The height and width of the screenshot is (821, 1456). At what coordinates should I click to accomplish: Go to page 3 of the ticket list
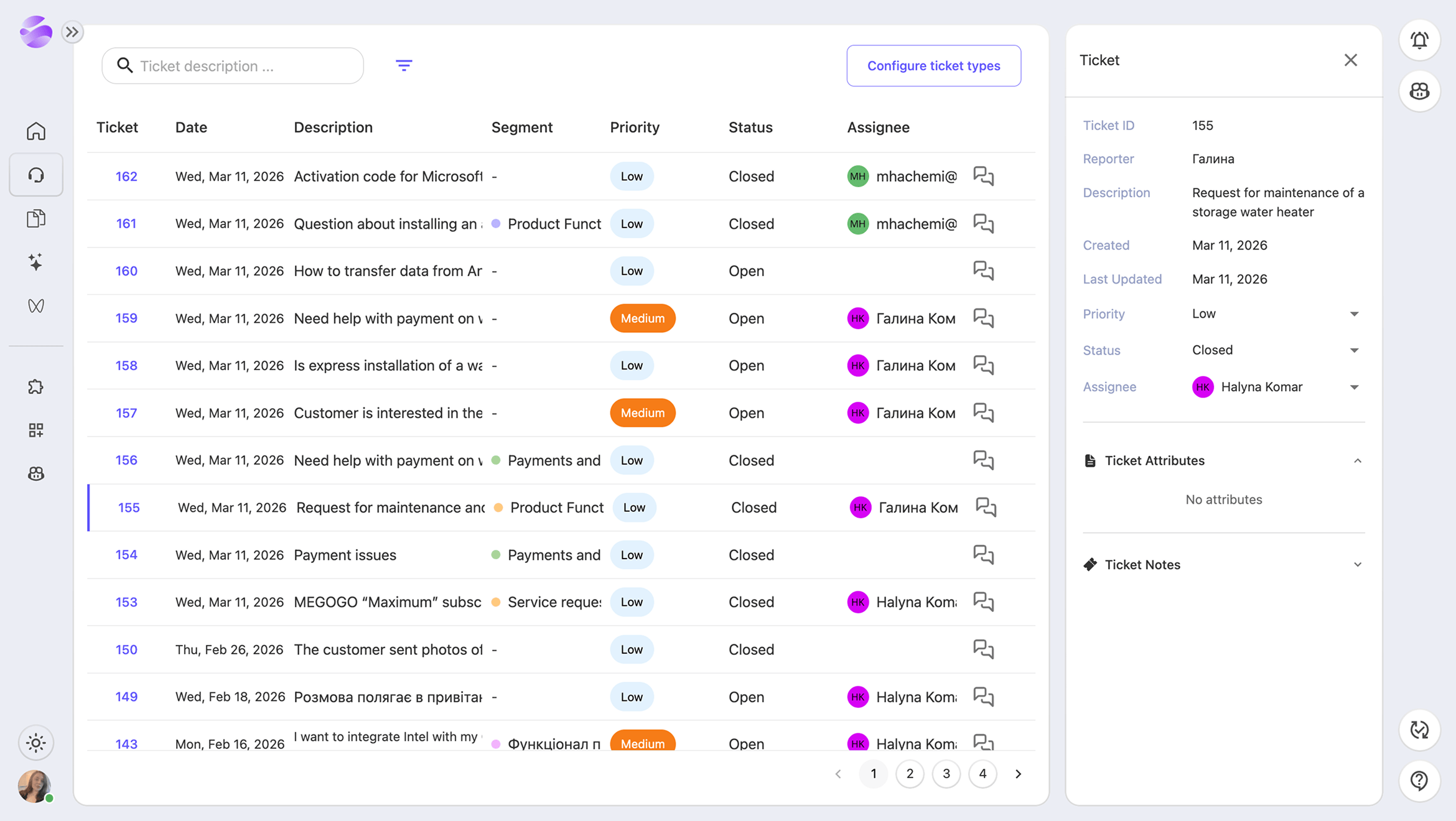pos(946,774)
